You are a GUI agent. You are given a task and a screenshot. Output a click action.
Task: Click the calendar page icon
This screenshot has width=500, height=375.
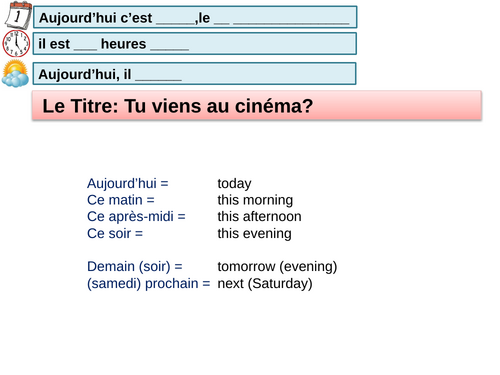(x=18, y=15)
